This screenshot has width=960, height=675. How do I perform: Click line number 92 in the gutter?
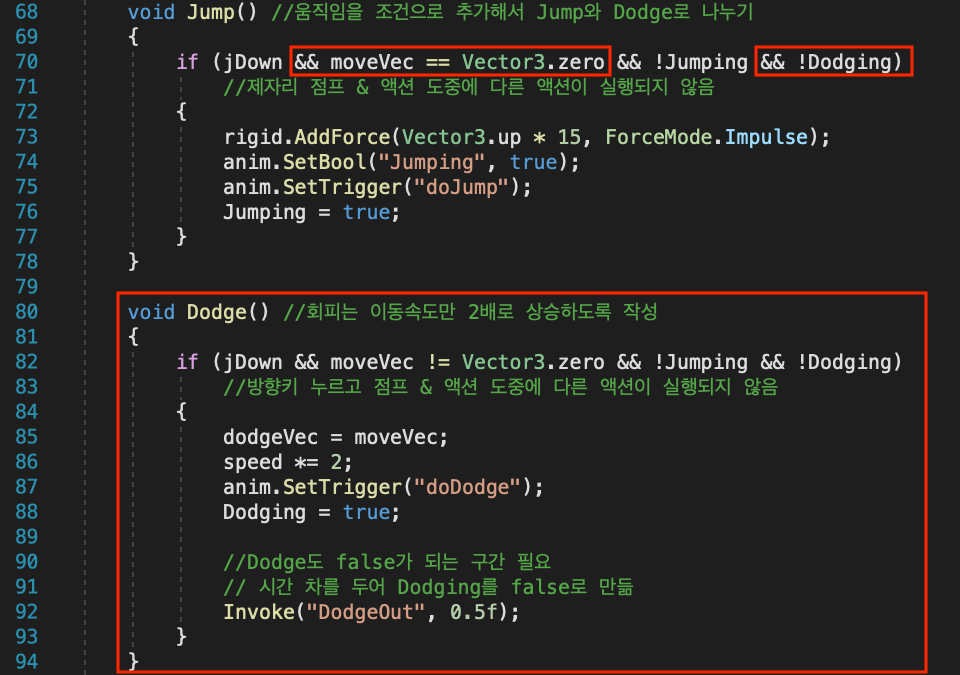pos(26,612)
